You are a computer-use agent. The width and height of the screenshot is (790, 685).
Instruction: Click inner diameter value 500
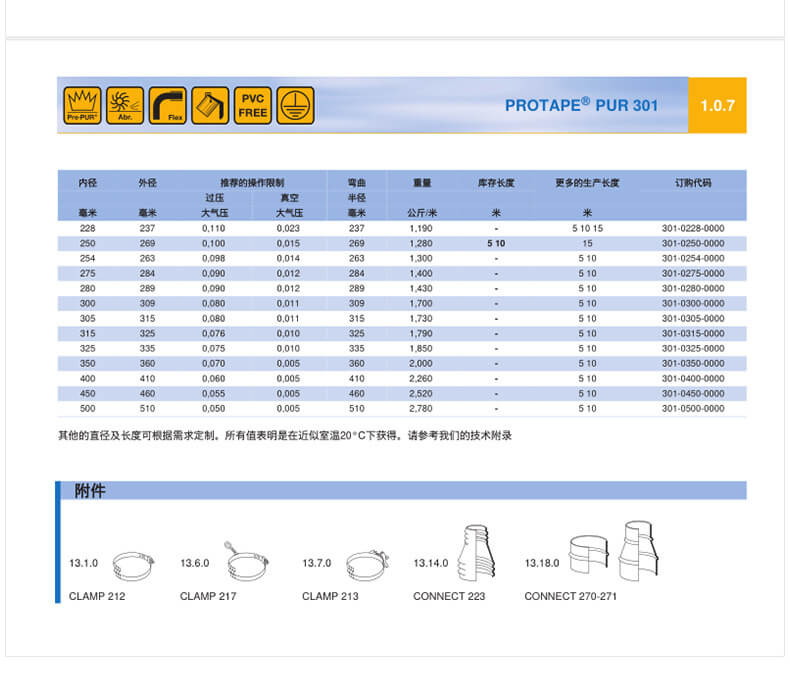[87, 408]
